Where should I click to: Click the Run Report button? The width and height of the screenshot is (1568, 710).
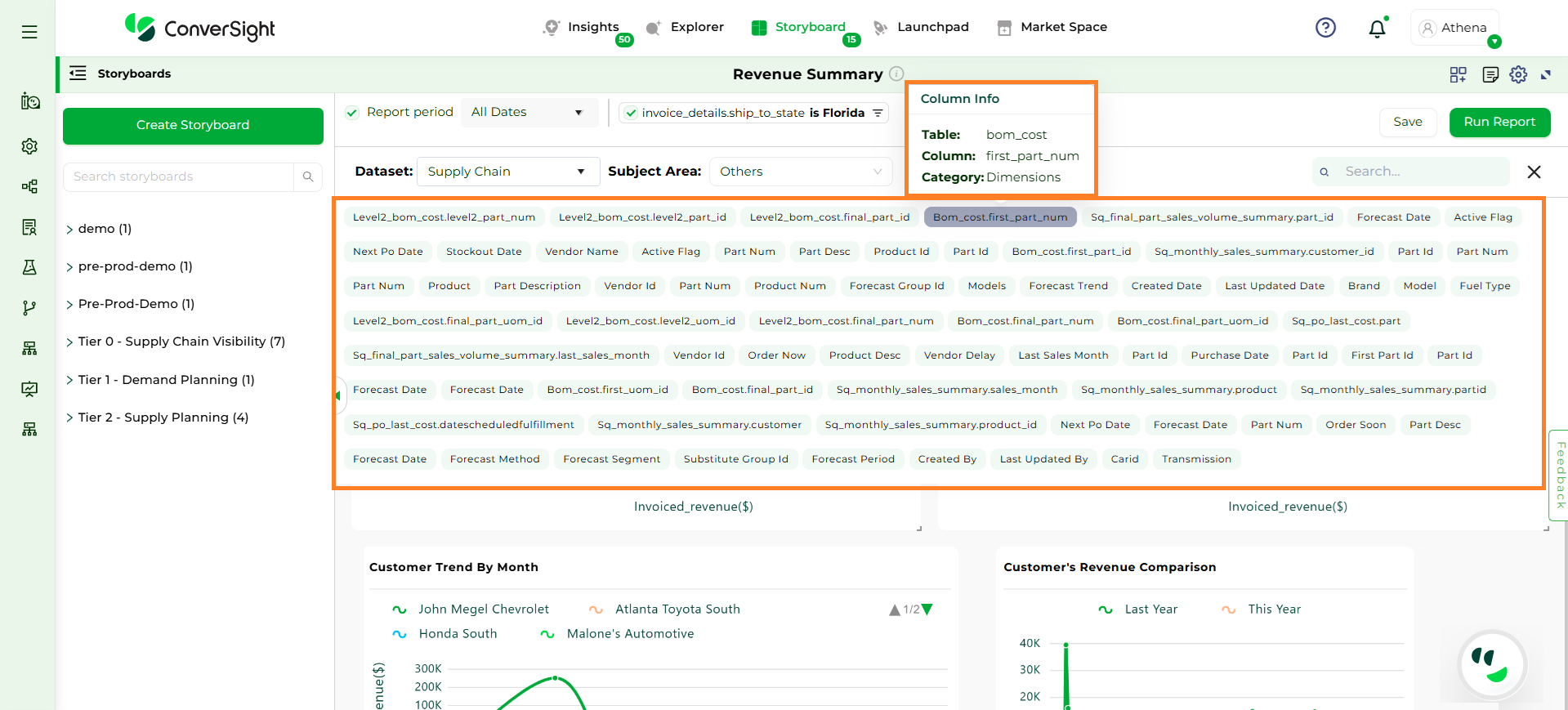click(x=1499, y=122)
